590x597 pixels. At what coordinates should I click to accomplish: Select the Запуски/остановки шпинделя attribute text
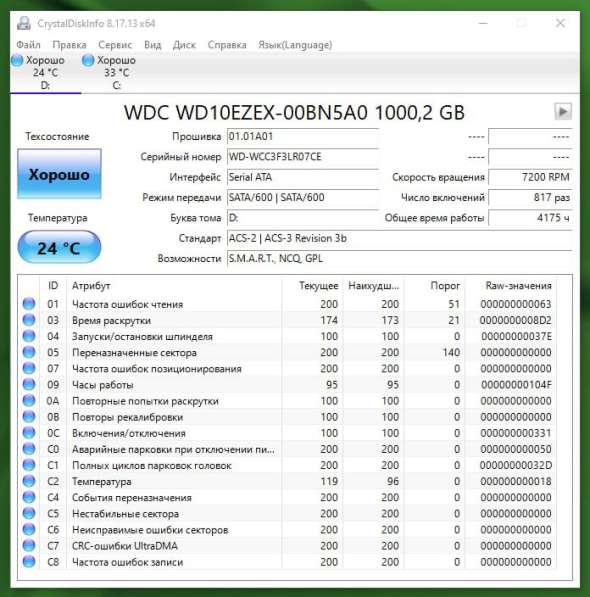142,337
